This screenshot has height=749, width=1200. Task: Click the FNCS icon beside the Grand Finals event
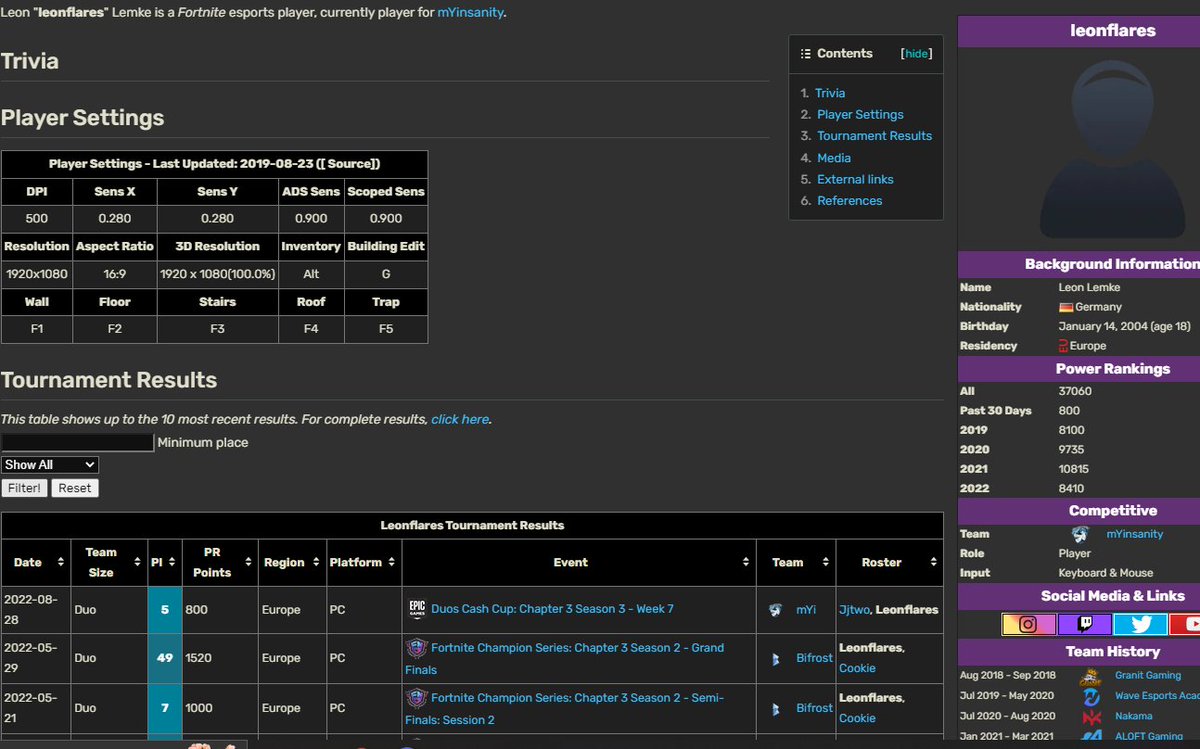point(416,647)
